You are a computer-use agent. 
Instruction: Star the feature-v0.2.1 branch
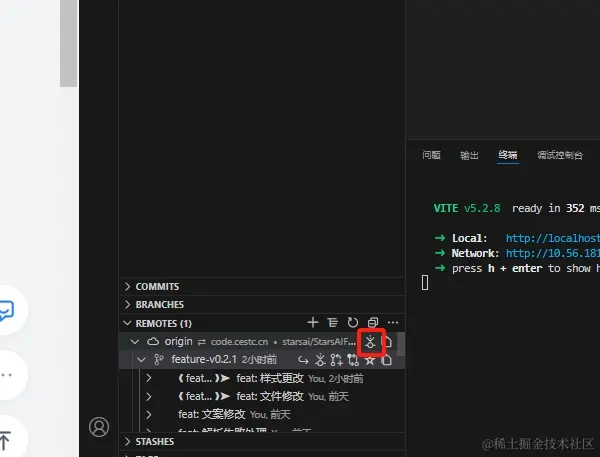click(370, 360)
